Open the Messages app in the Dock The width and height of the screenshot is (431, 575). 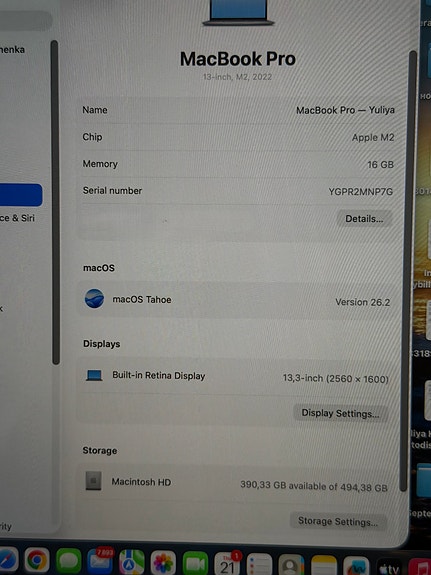pyautogui.click(x=69, y=561)
